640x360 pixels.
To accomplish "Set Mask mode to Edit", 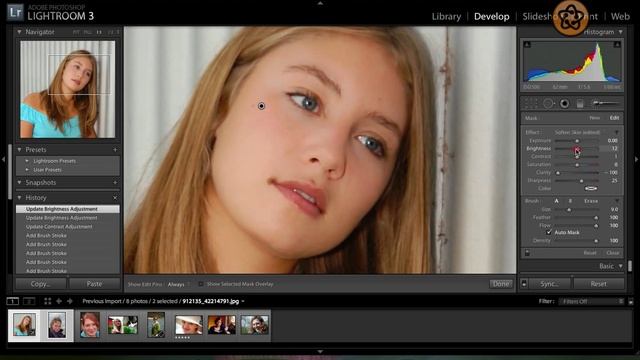I will coord(614,118).
